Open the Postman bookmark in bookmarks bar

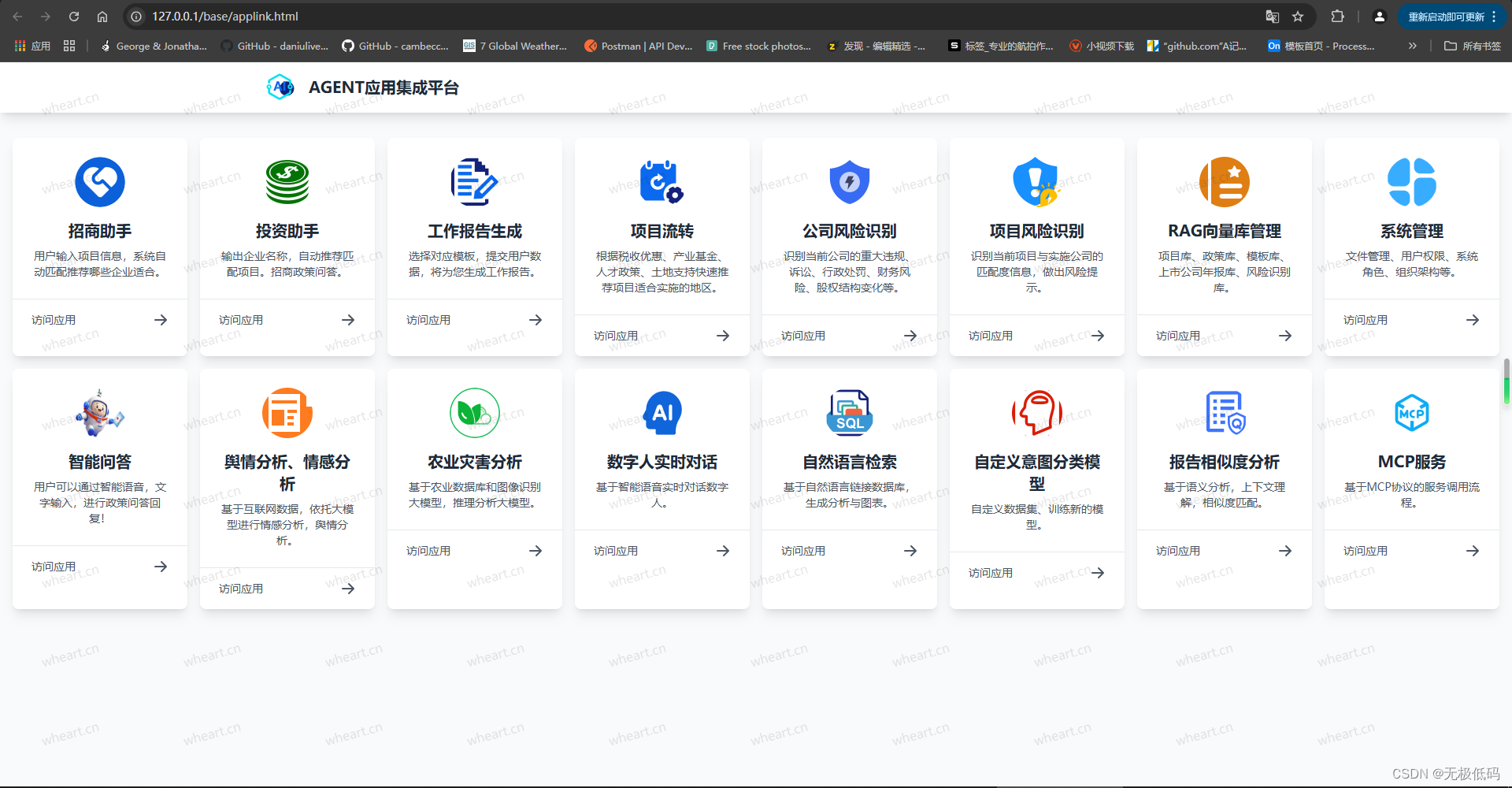coord(639,46)
